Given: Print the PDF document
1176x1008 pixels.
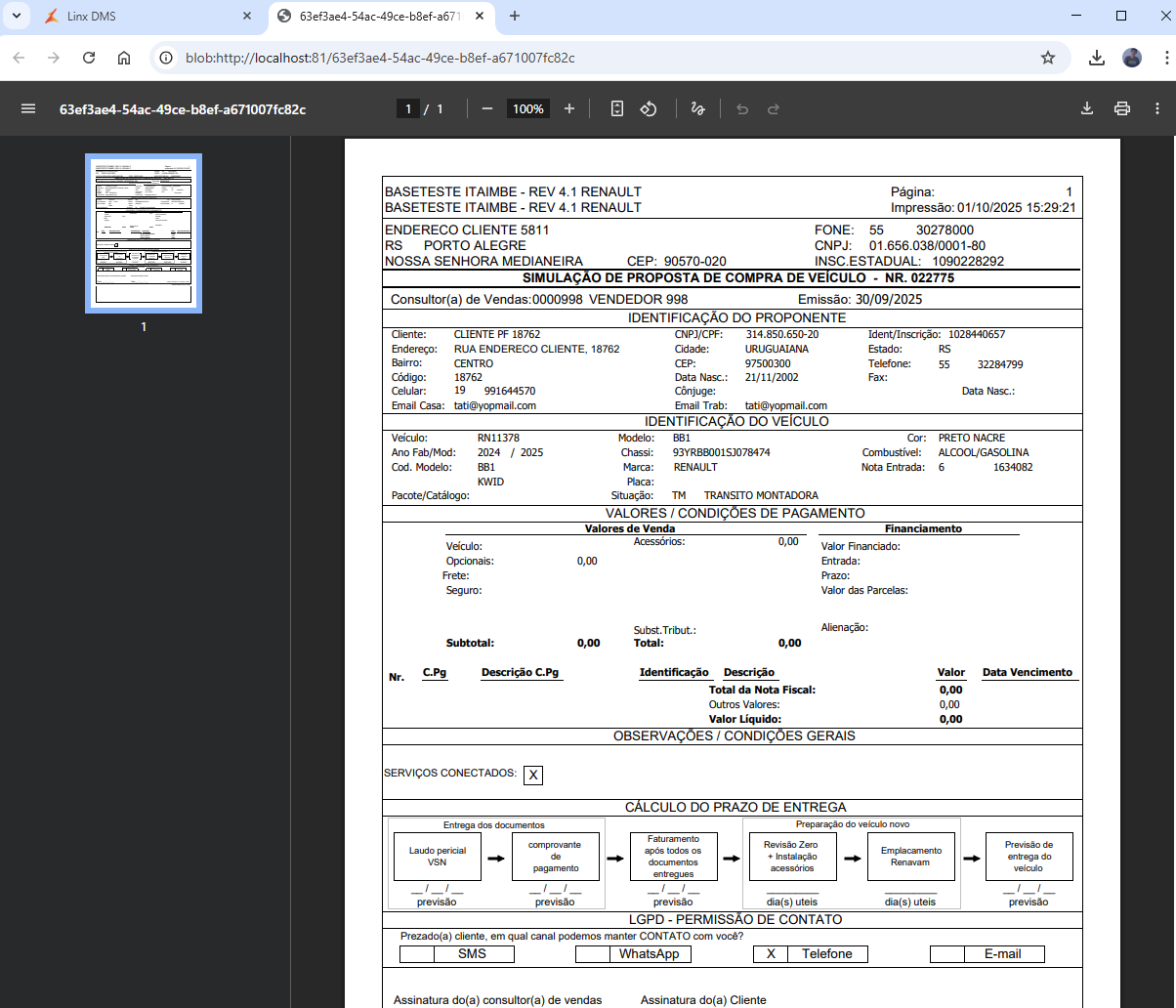Looking at the screenshot, I should point(1122,108).
